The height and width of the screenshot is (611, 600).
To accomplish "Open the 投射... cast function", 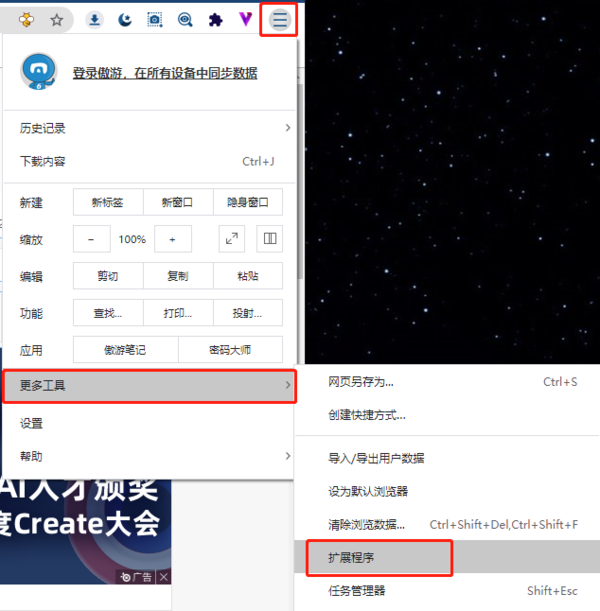I will (x=248, y=313).
